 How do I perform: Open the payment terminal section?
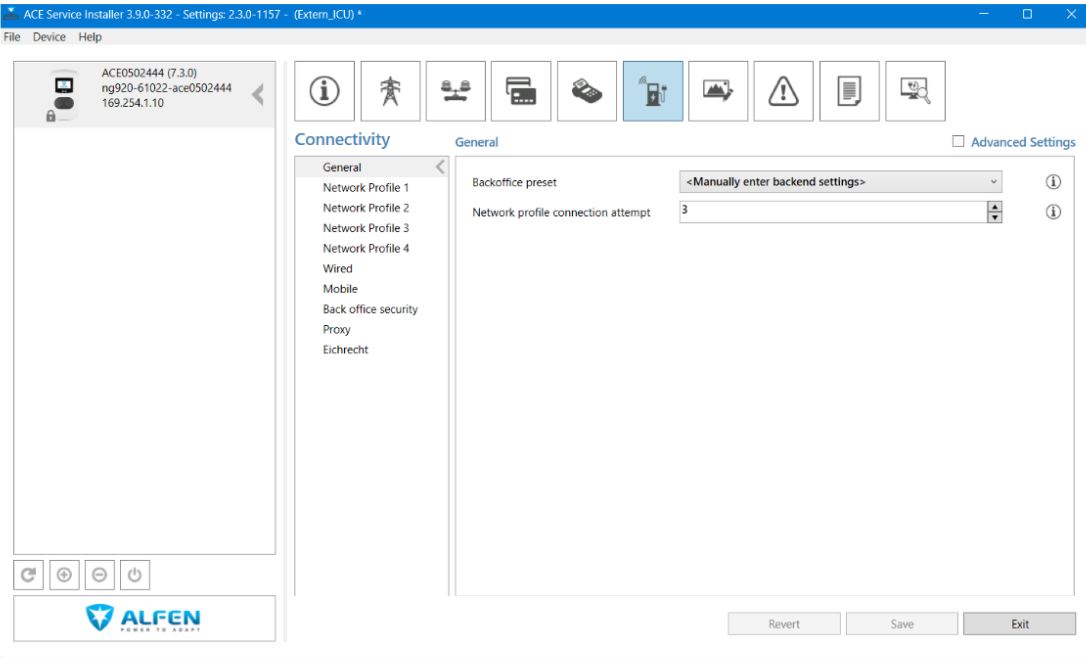587,91
